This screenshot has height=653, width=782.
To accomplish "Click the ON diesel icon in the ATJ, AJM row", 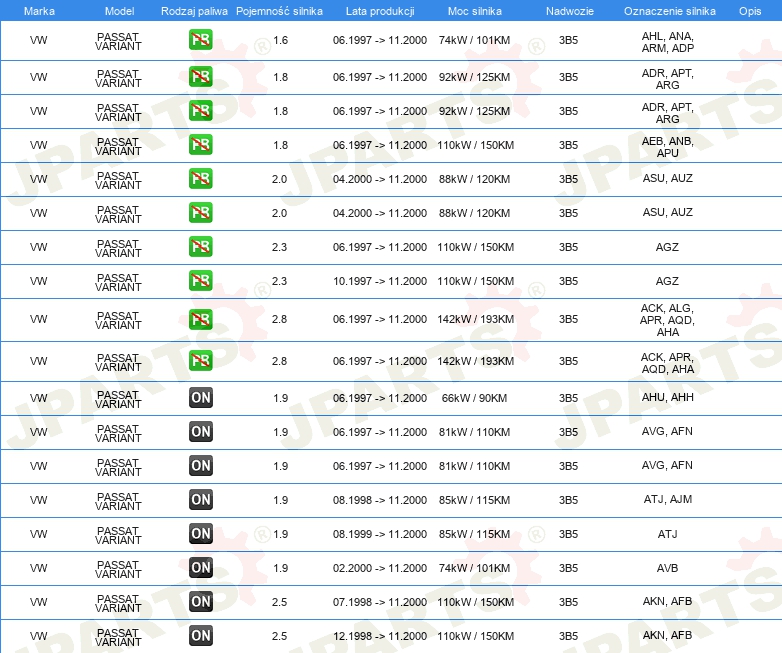I will coord(200,499).
